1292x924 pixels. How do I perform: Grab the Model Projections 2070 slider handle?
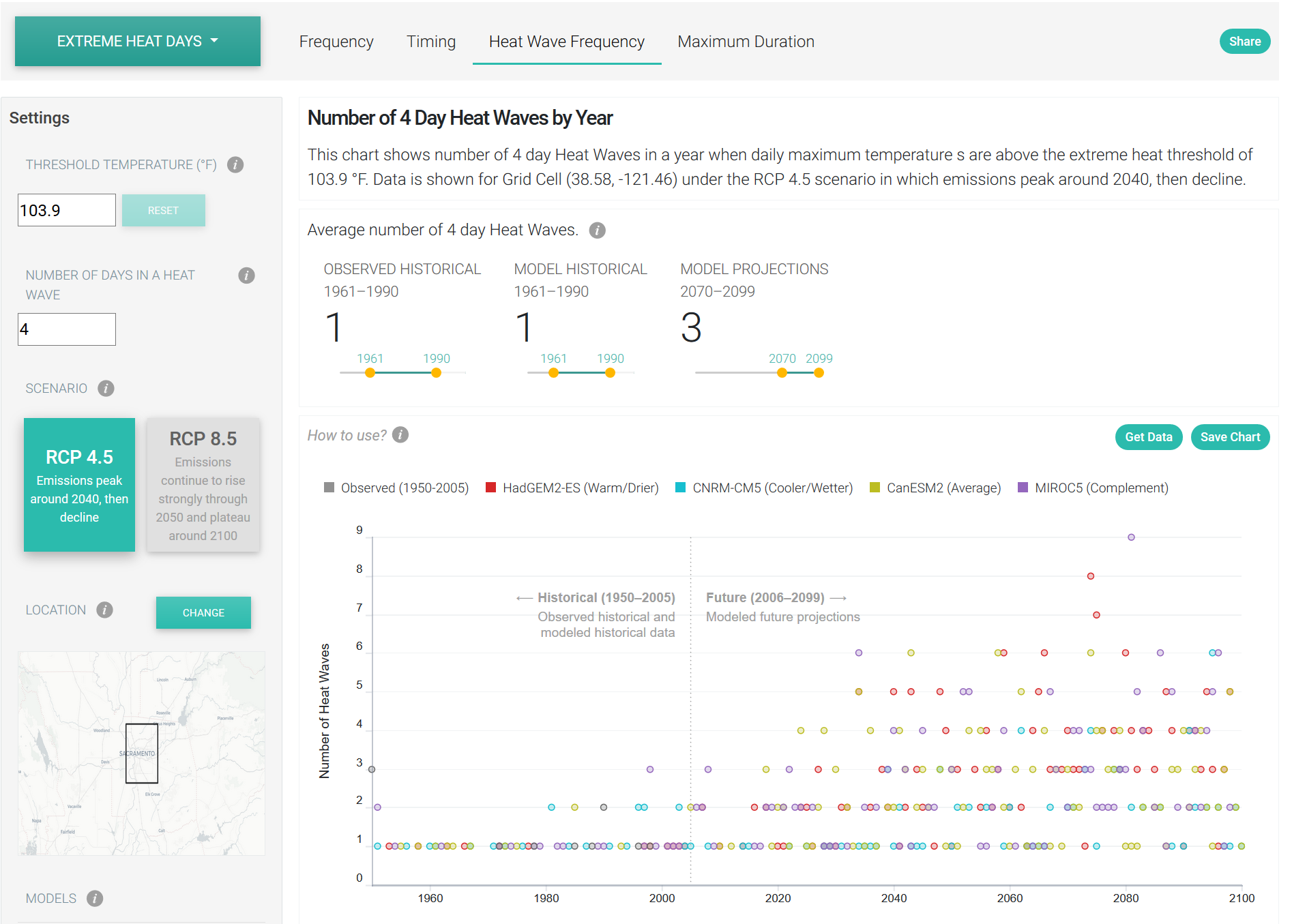782,373
